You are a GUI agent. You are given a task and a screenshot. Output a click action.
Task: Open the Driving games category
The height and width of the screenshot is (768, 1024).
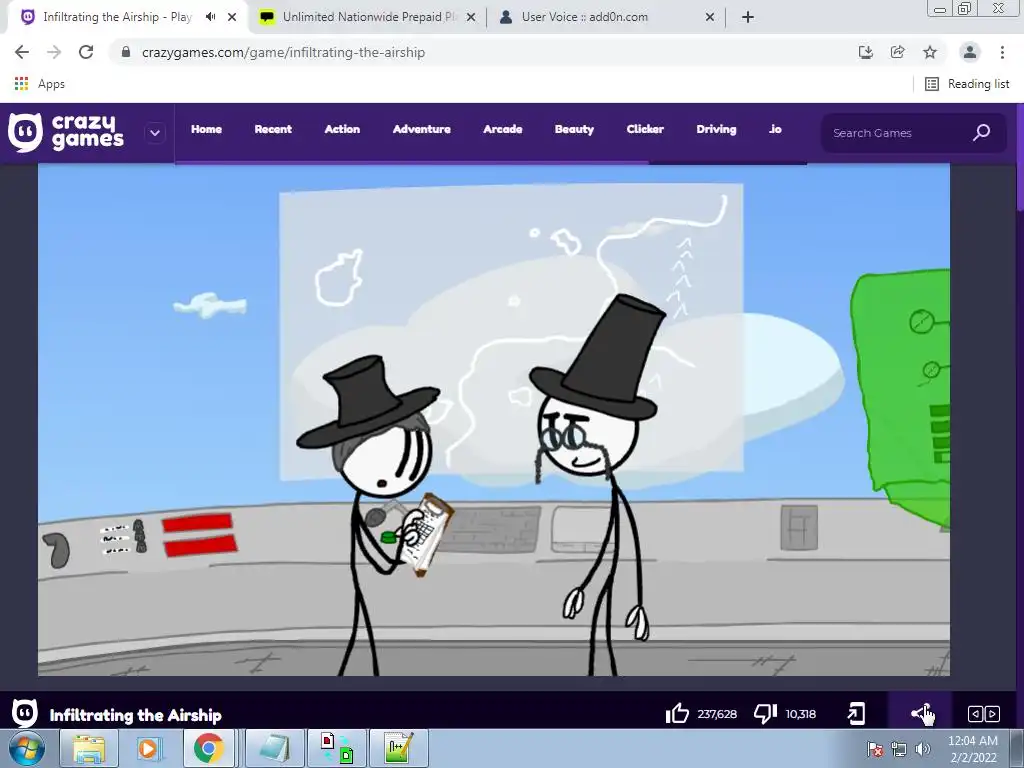pos(716,129)
